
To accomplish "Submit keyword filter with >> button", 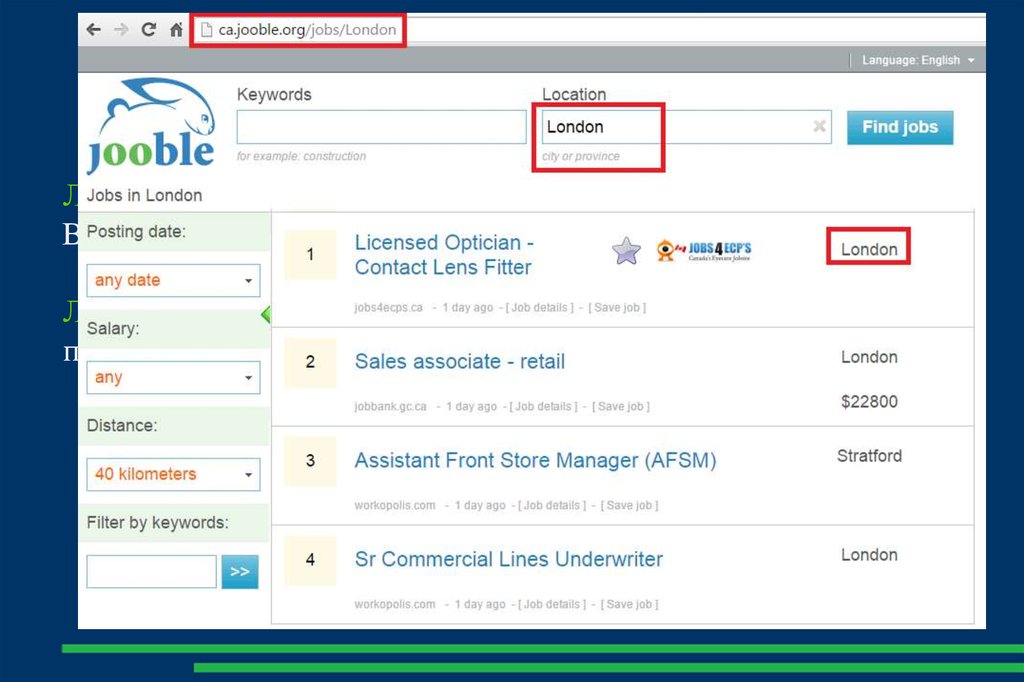I will (240, 572).
